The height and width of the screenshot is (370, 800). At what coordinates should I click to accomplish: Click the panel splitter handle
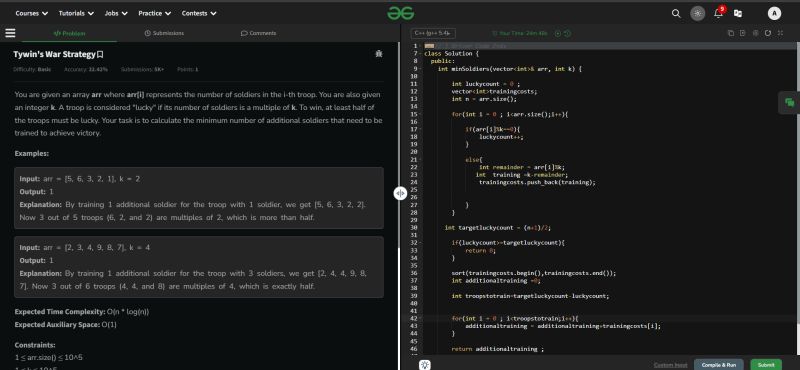pyautogui.click(x=400, y=193)
